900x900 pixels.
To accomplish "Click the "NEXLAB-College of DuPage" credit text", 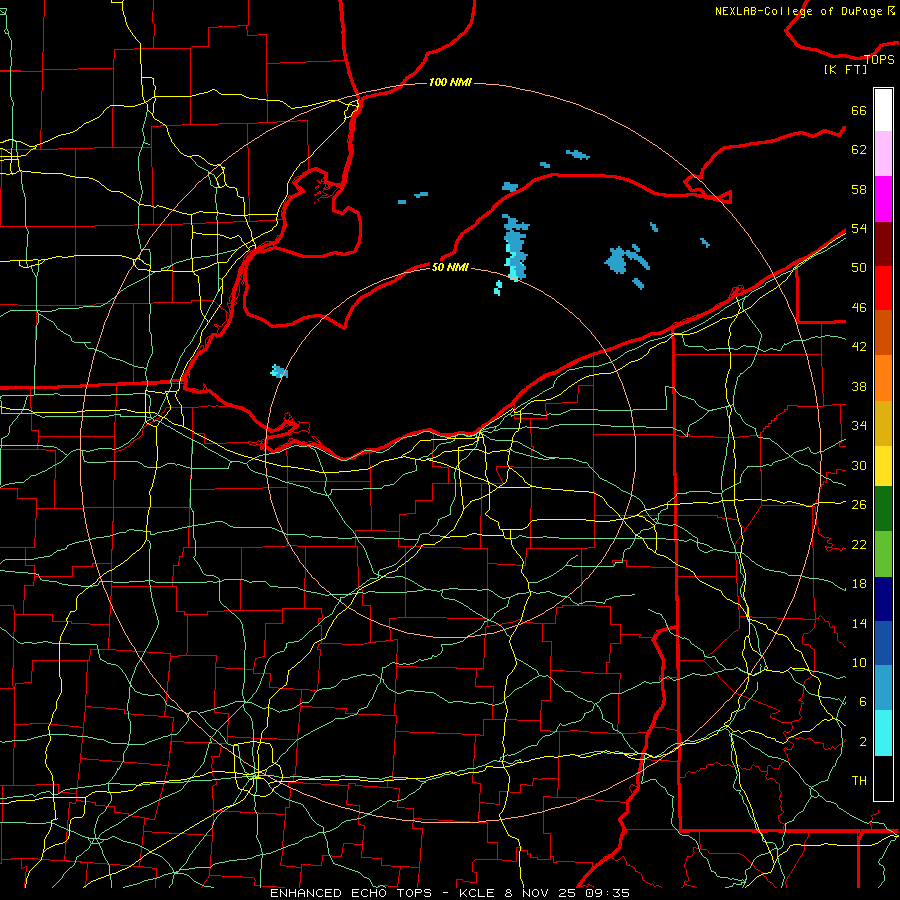I will [799, 11].
